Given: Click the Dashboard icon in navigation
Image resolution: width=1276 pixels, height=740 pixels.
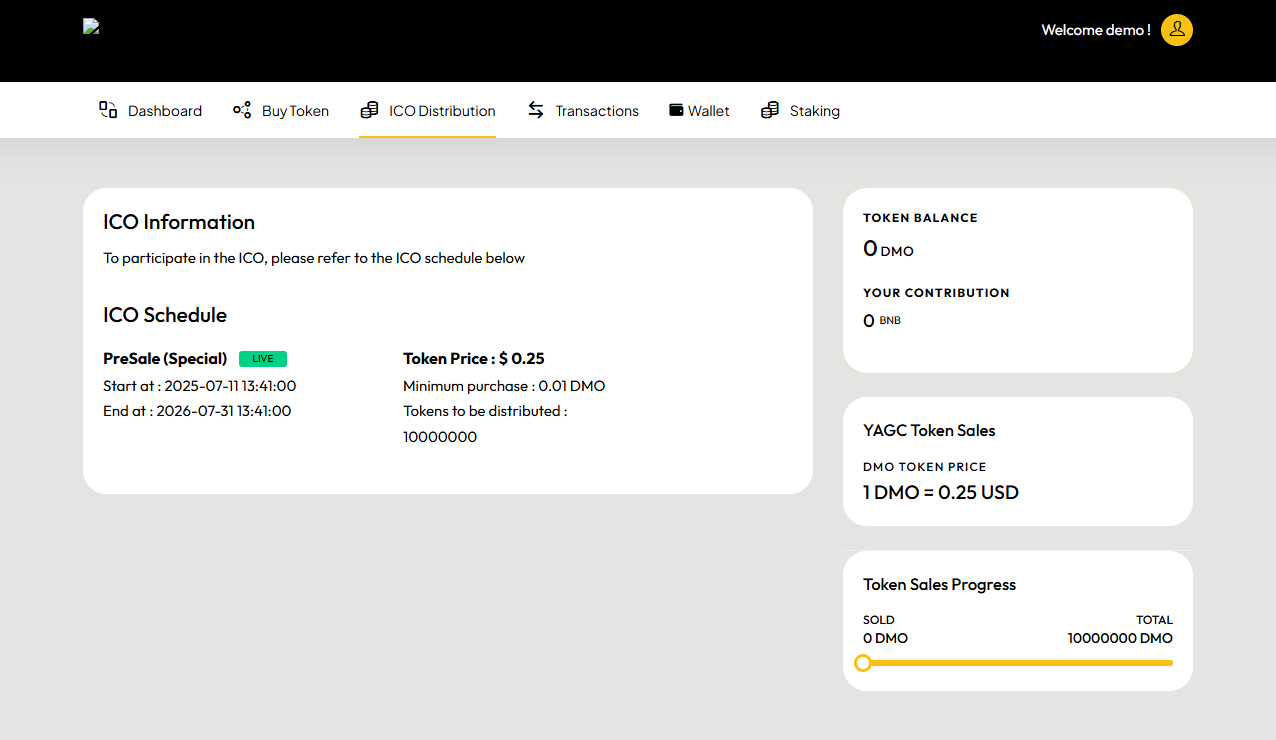Looking at the screenshot, I should click(108, 110).
